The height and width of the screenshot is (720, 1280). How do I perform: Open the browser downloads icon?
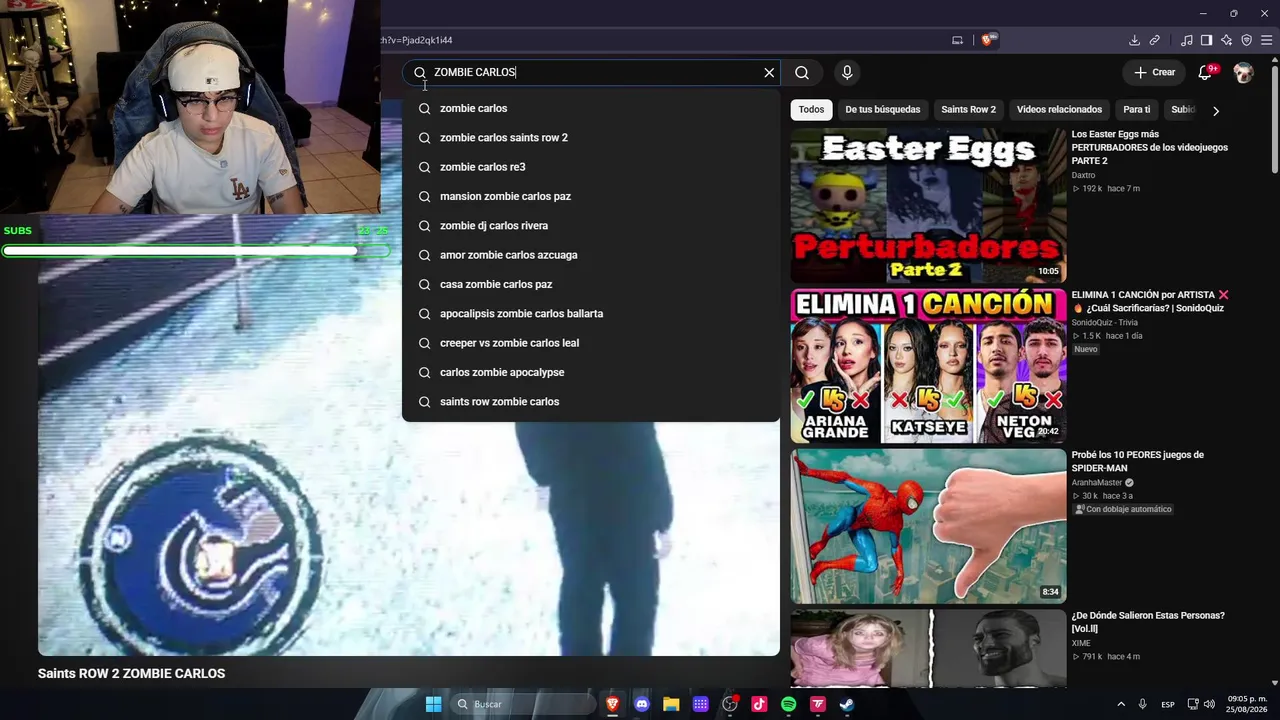pyautogui.click(x=1134, y=40)
